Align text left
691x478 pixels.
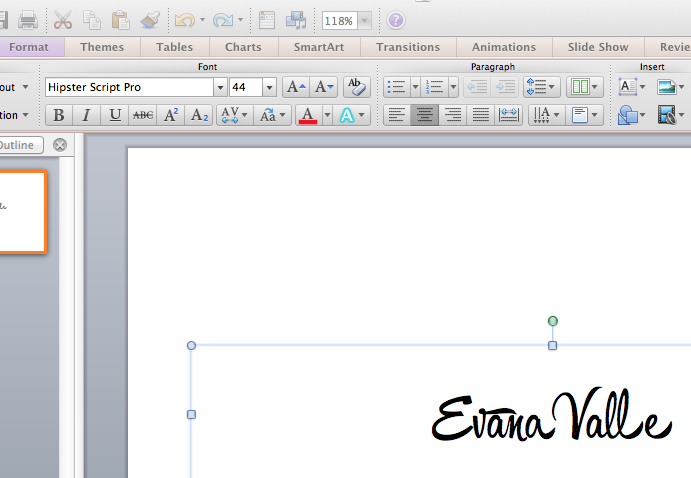pyautogui.click(x=397, y=115)
